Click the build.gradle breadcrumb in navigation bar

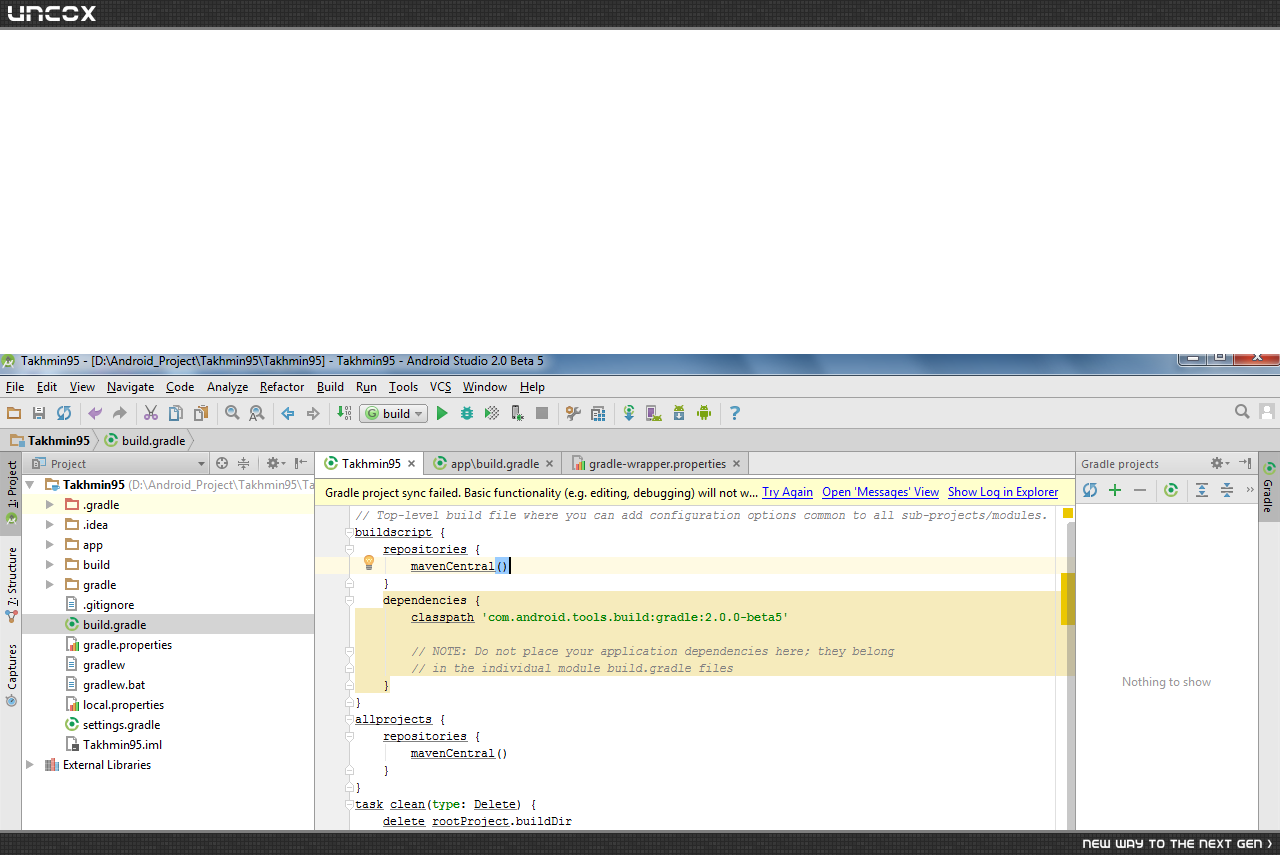(145, 441)
